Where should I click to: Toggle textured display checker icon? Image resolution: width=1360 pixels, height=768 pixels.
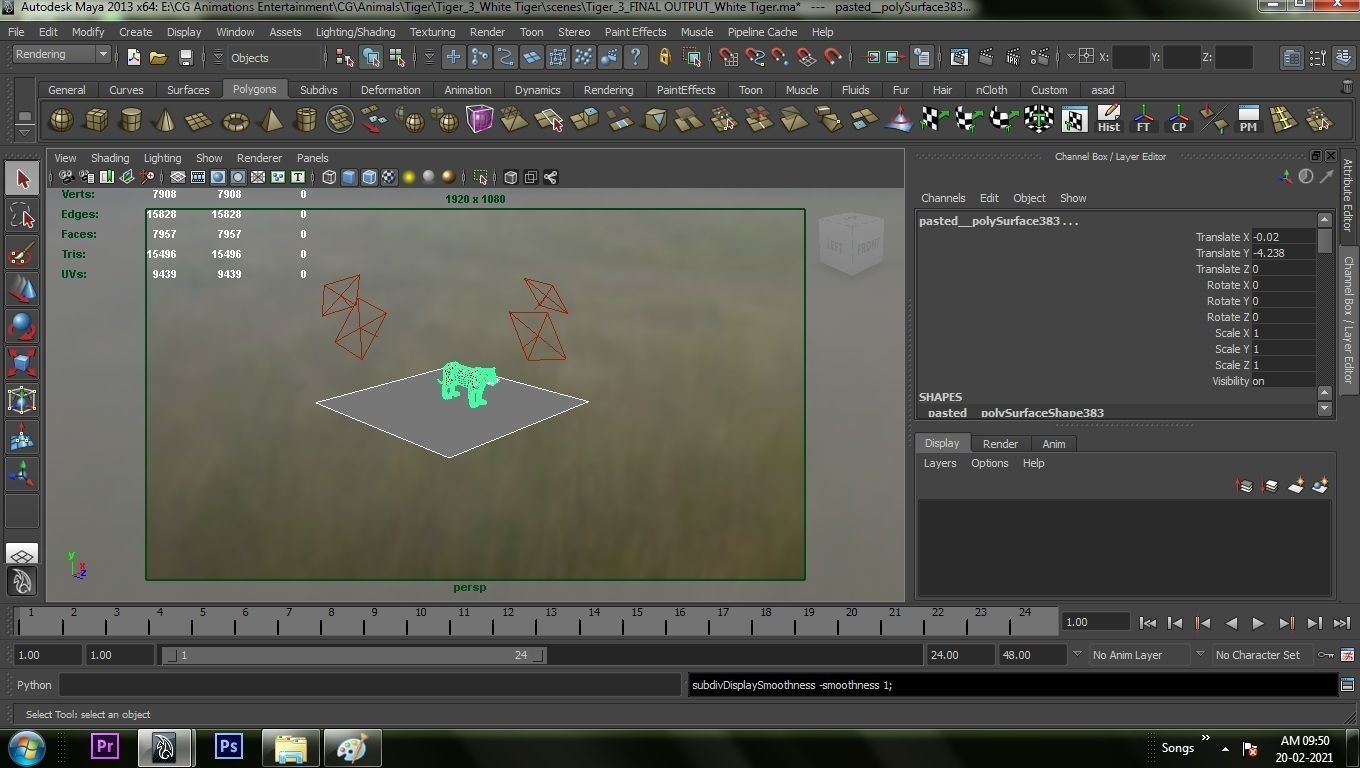[x=389, y=177]
